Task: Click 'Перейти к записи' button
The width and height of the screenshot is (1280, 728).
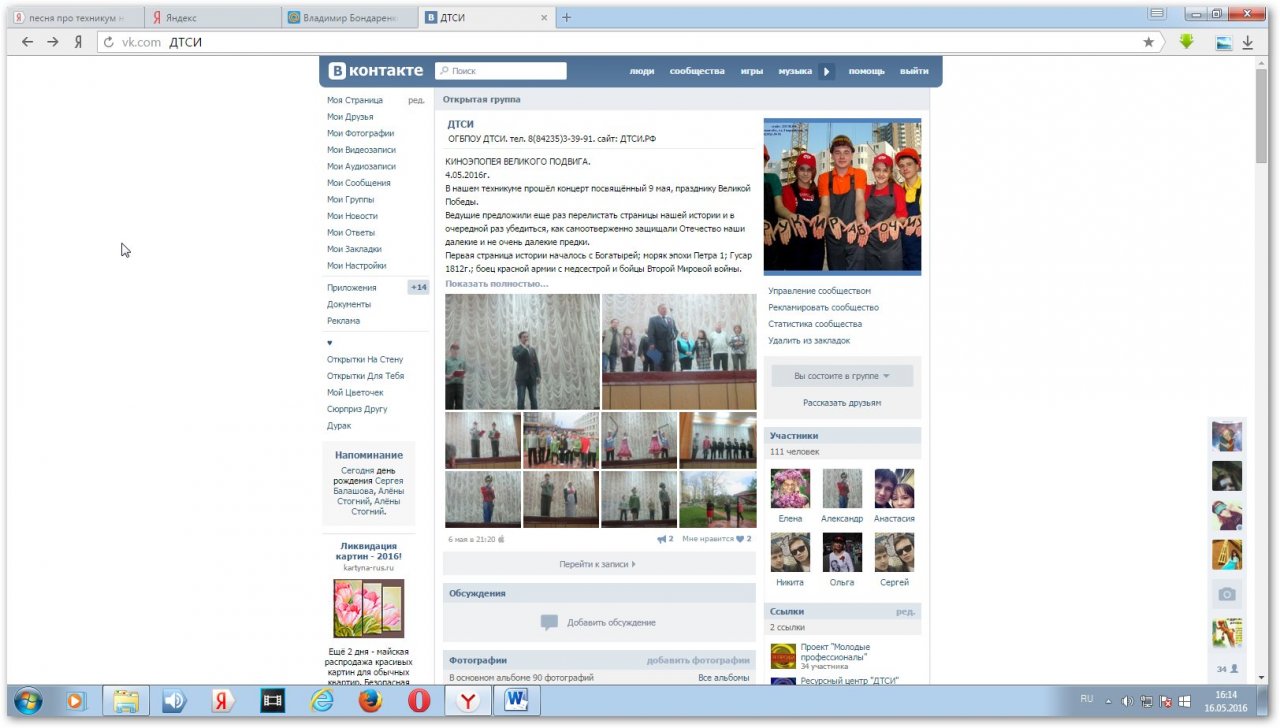Action: point(599,564)
